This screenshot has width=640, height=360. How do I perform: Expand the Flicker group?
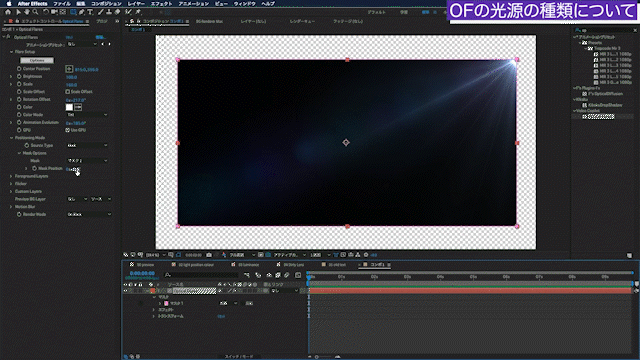[x=11, y=184]
